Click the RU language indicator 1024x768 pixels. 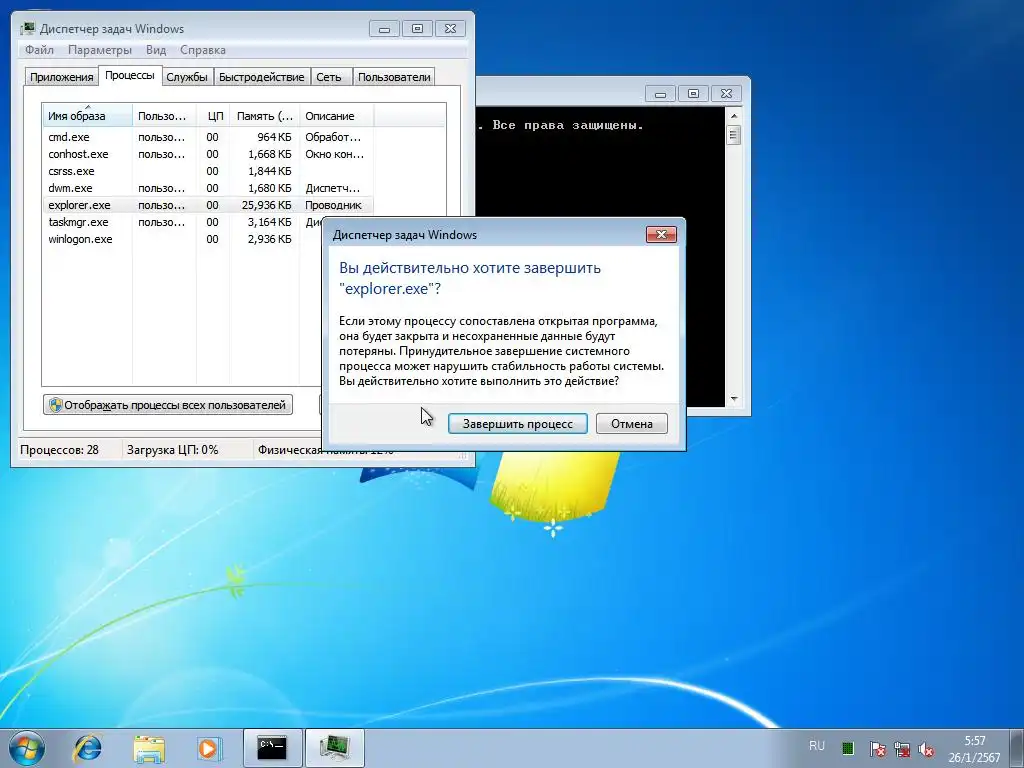[x=816, y=746]
